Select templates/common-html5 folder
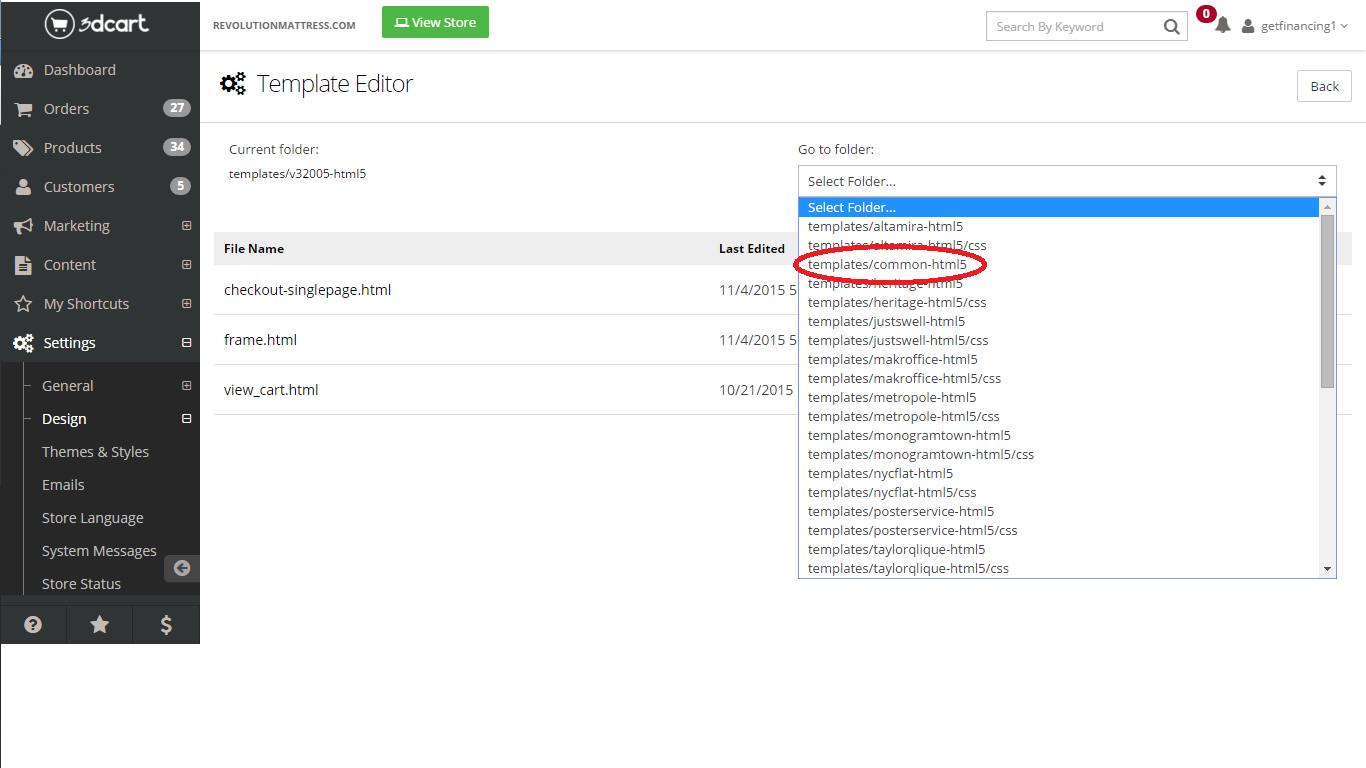 [887, 264]
